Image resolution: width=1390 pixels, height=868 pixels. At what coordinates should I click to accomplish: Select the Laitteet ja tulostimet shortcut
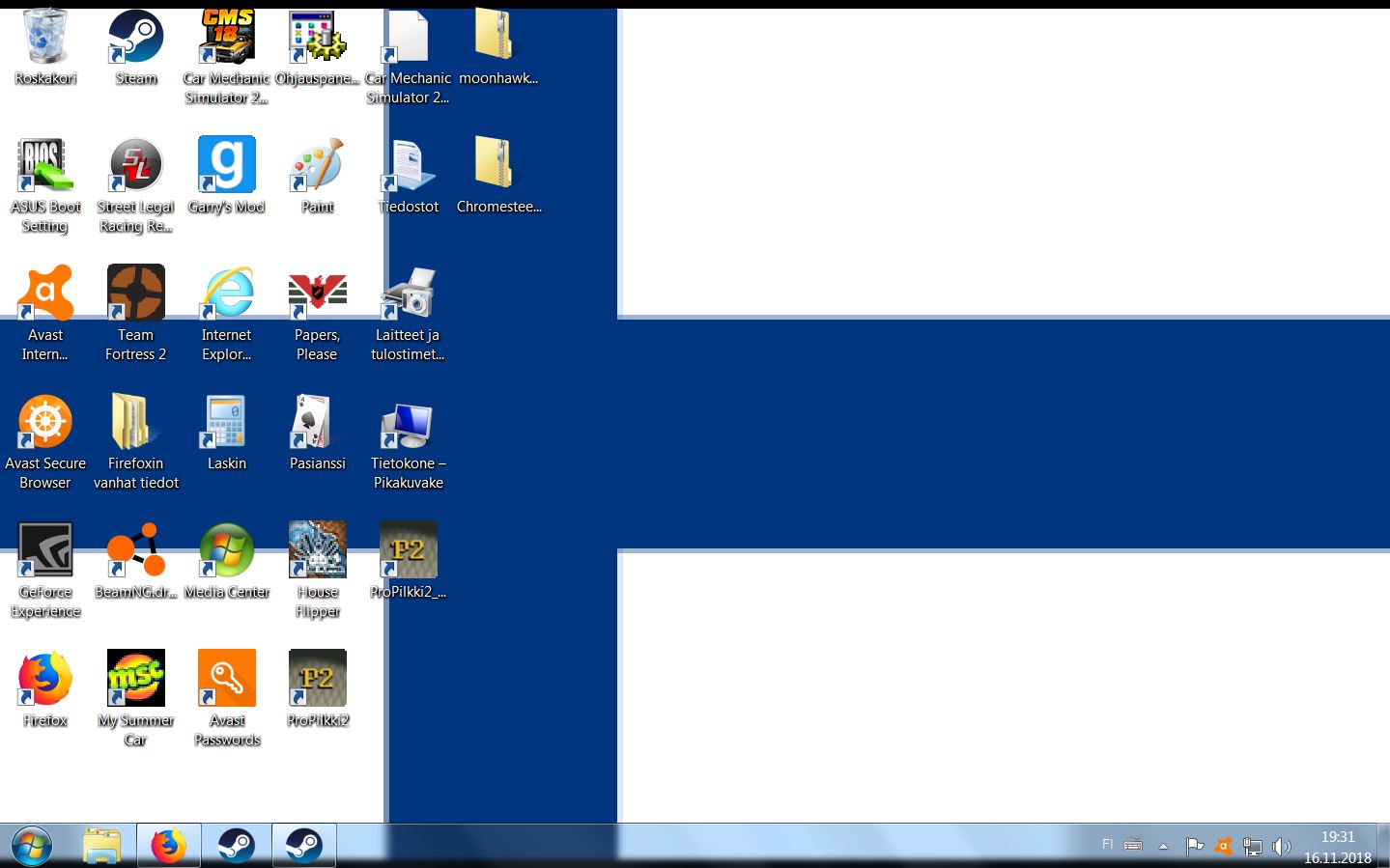pyautogui.click(x=408, y=315)
